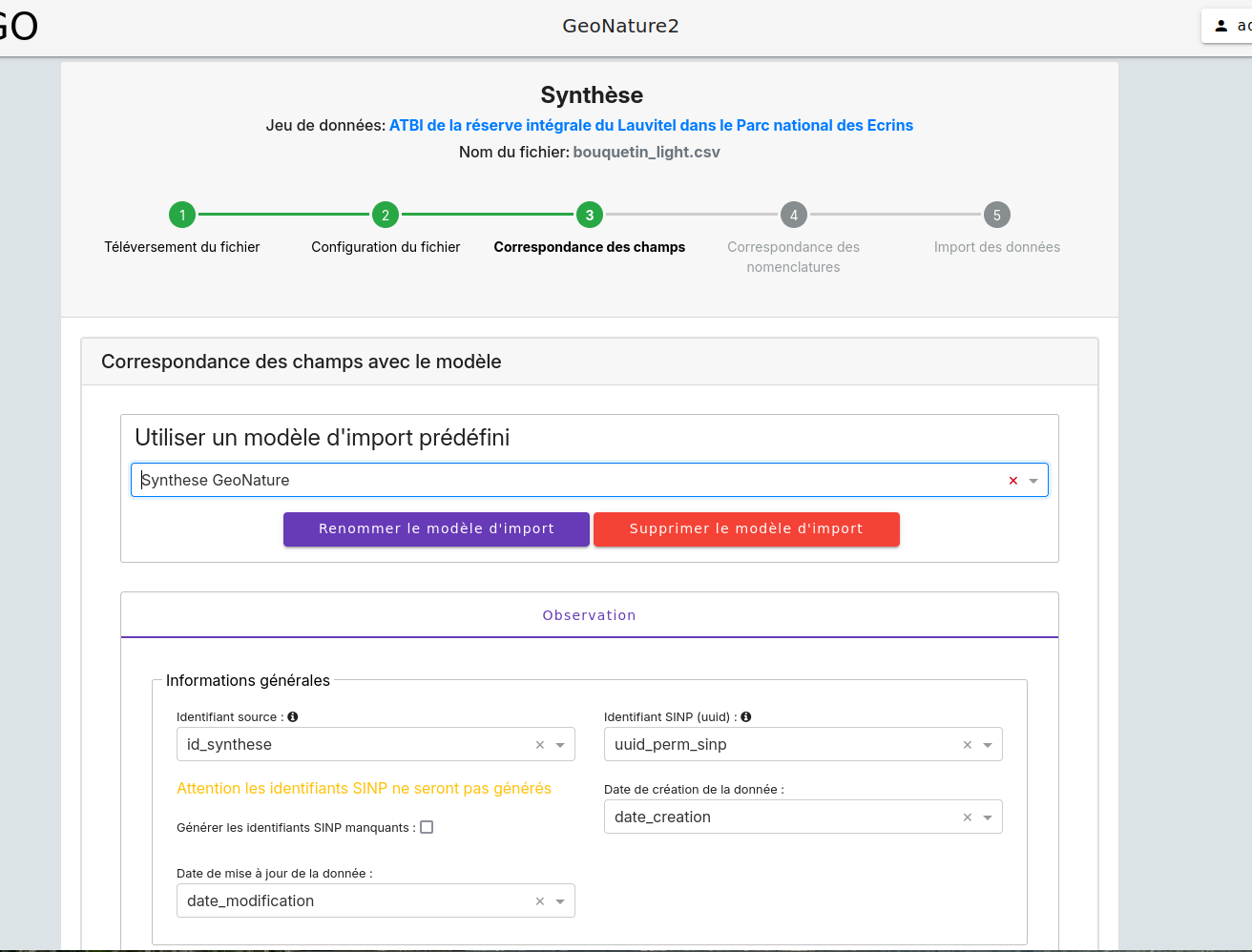
Task: Toggle Générer les identifiants SINP manquants checkbox
Action: (427, 827)
